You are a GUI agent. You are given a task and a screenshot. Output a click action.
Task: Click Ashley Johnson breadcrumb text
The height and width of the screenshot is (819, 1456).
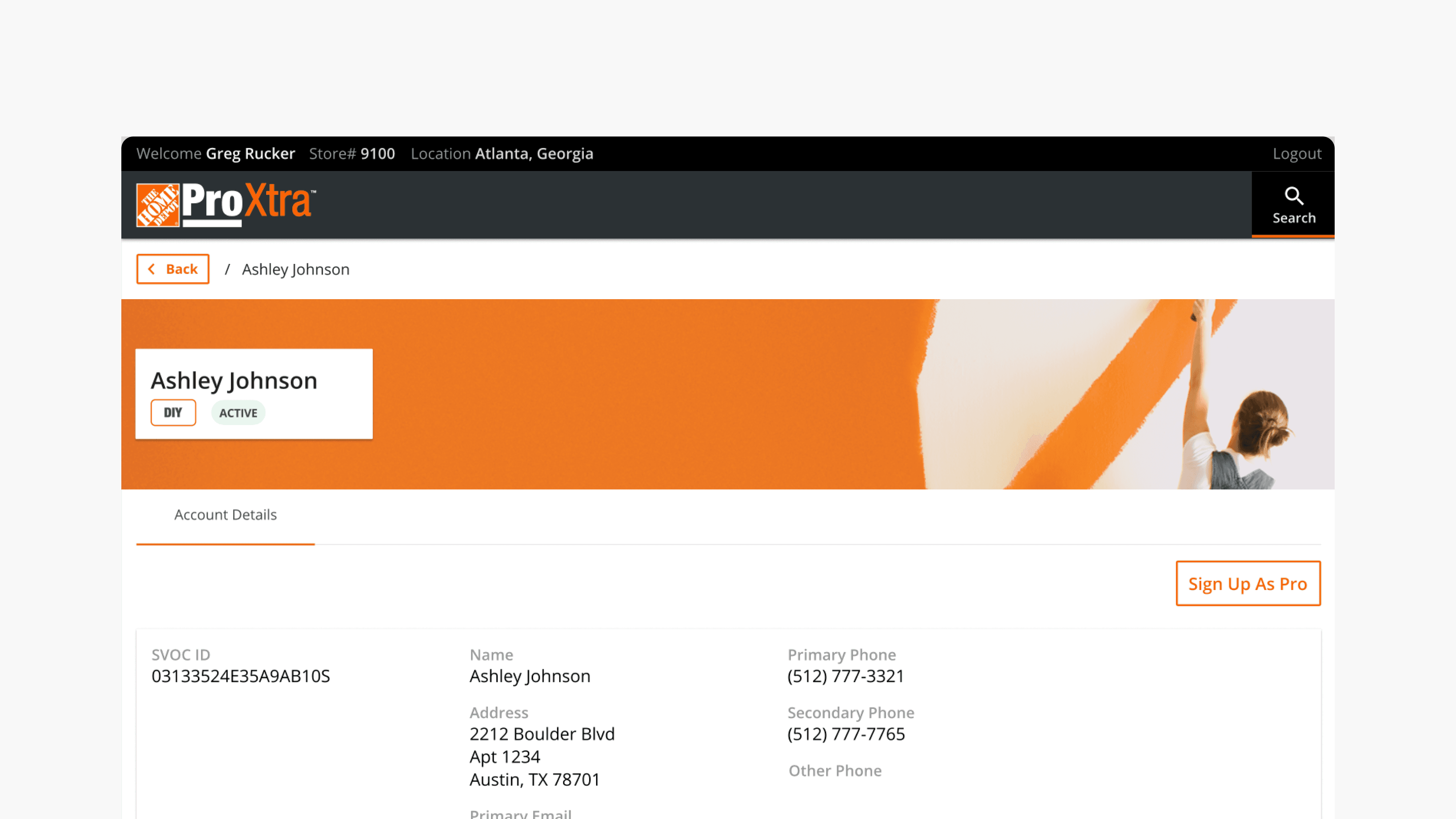point(296,269)
